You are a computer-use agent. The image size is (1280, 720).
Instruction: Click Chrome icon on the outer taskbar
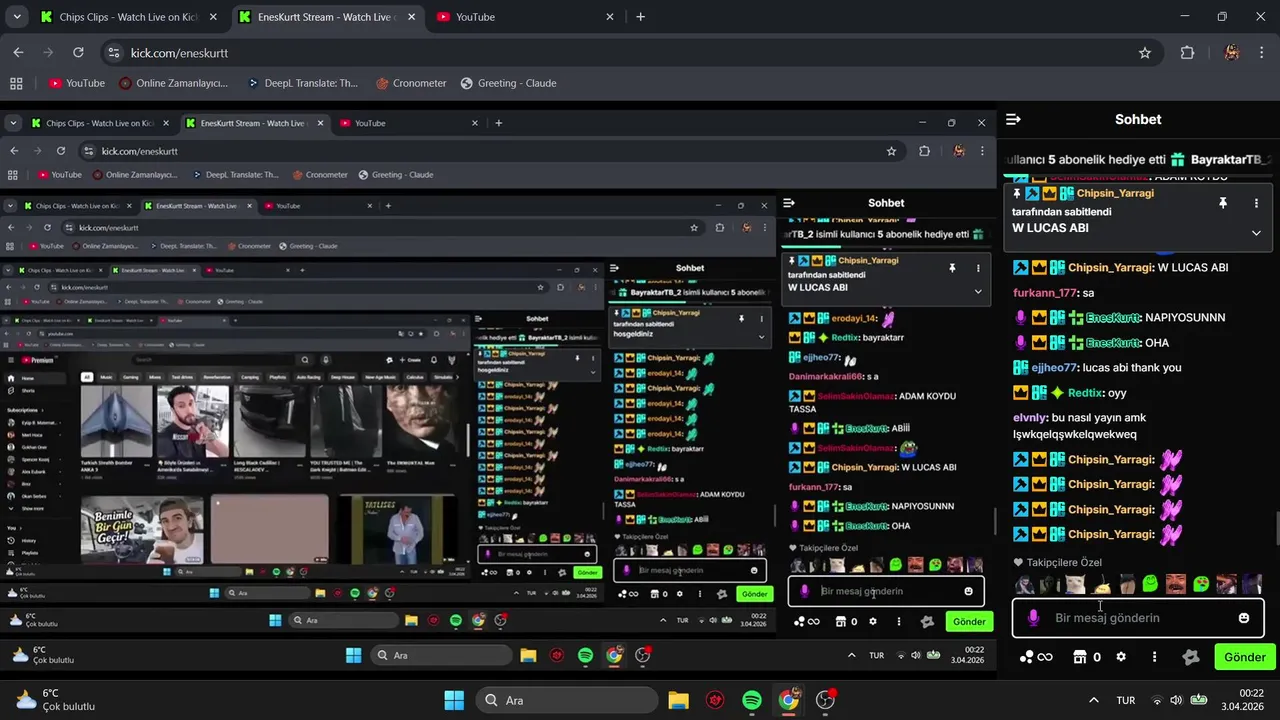point(789,700)
